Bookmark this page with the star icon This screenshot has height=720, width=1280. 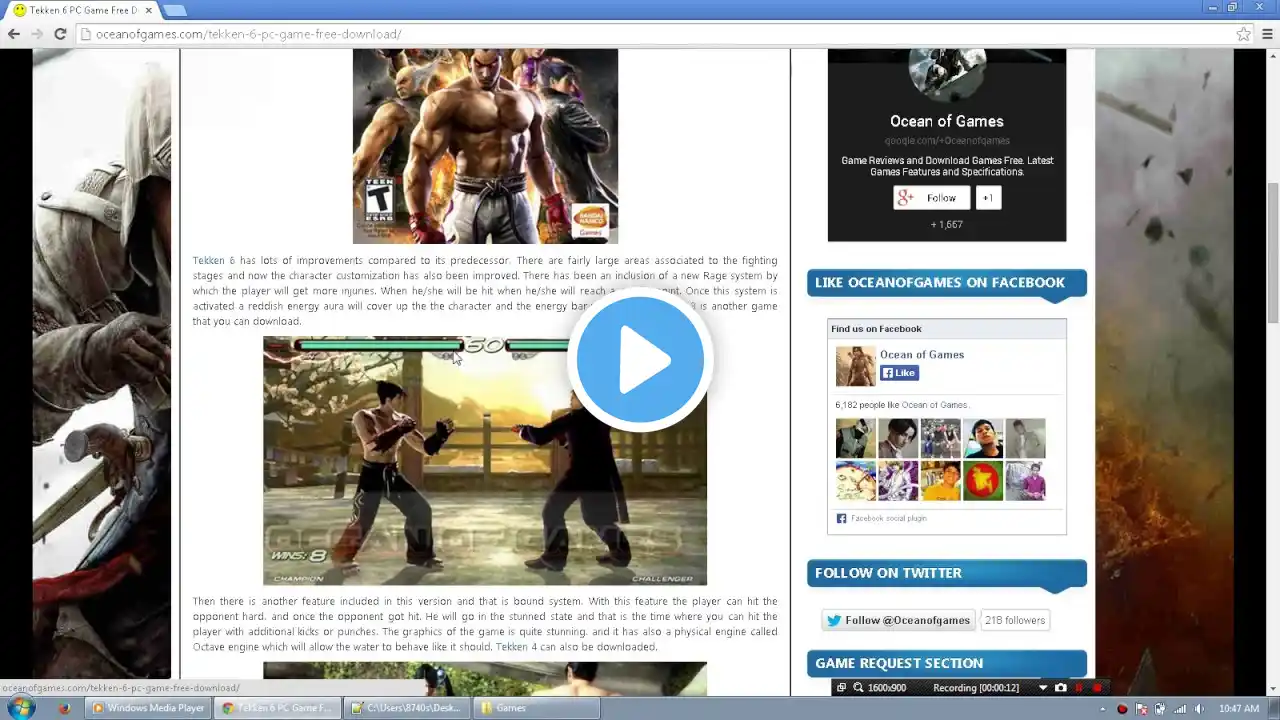click(x=1243, y=34)
